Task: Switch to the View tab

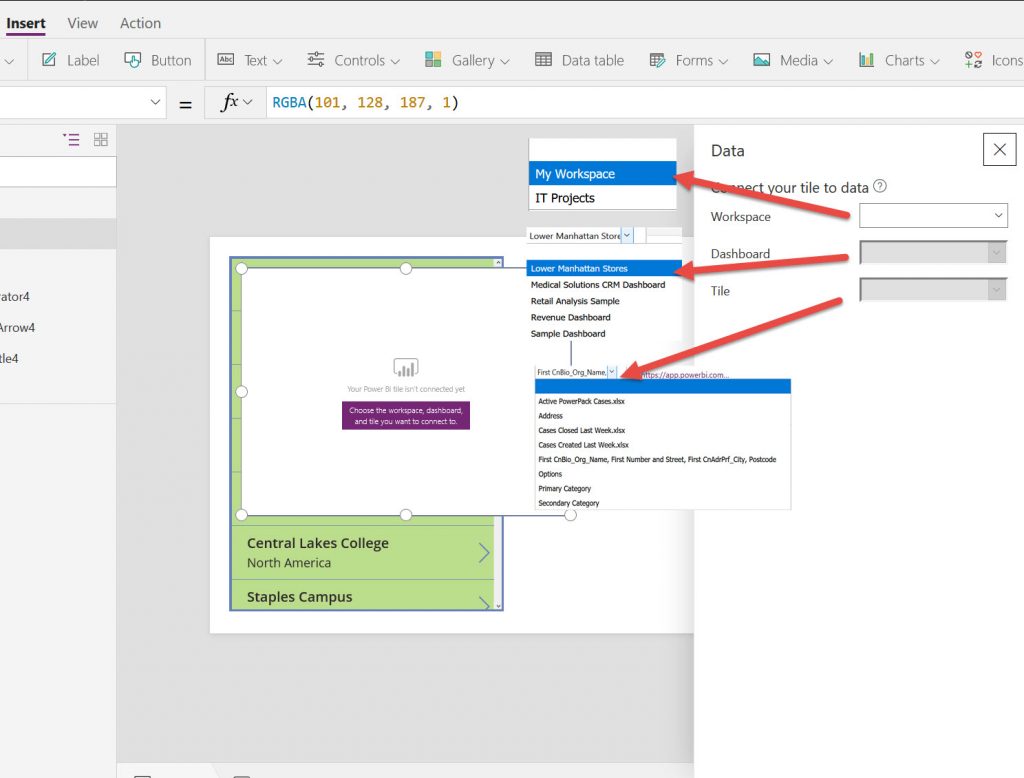Action: [x=83, y=23]
